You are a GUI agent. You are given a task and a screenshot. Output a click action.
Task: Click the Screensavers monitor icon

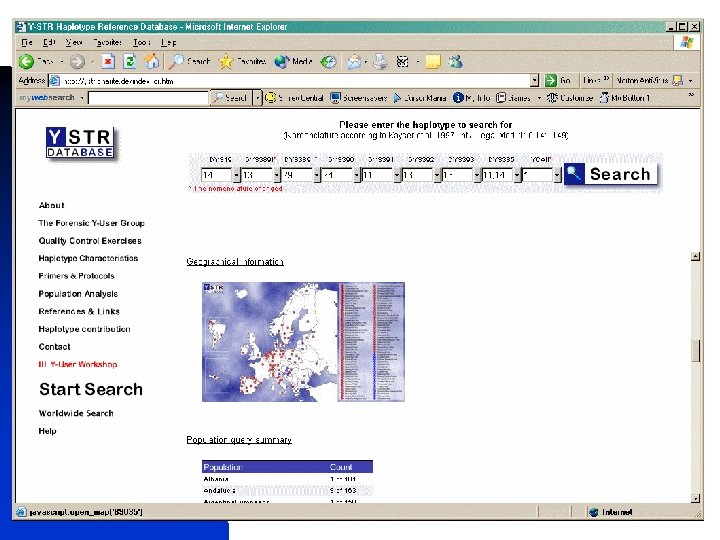(336, 97)
